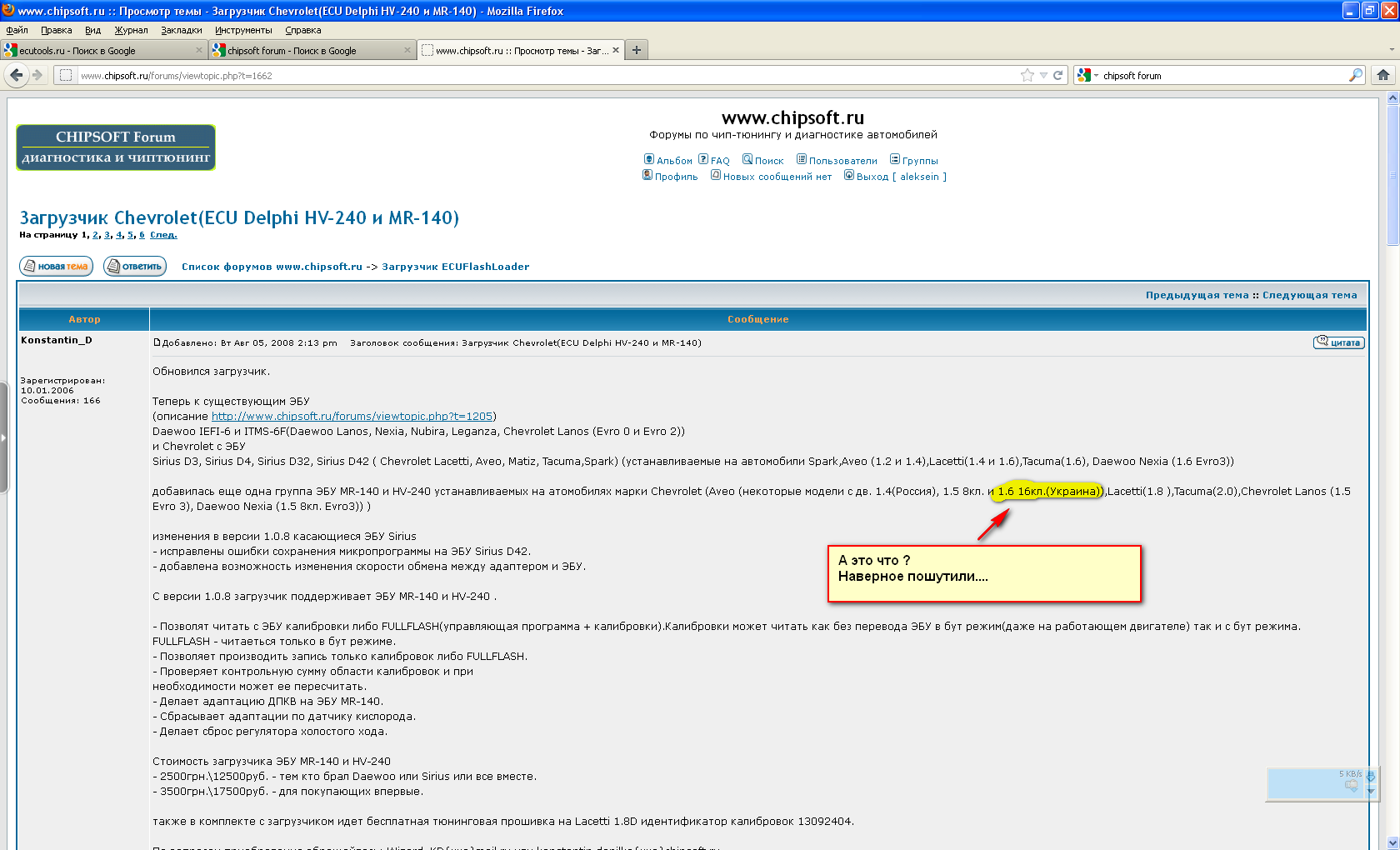Switch to ecutools.ru Google search tab

(x=103, y=50)
